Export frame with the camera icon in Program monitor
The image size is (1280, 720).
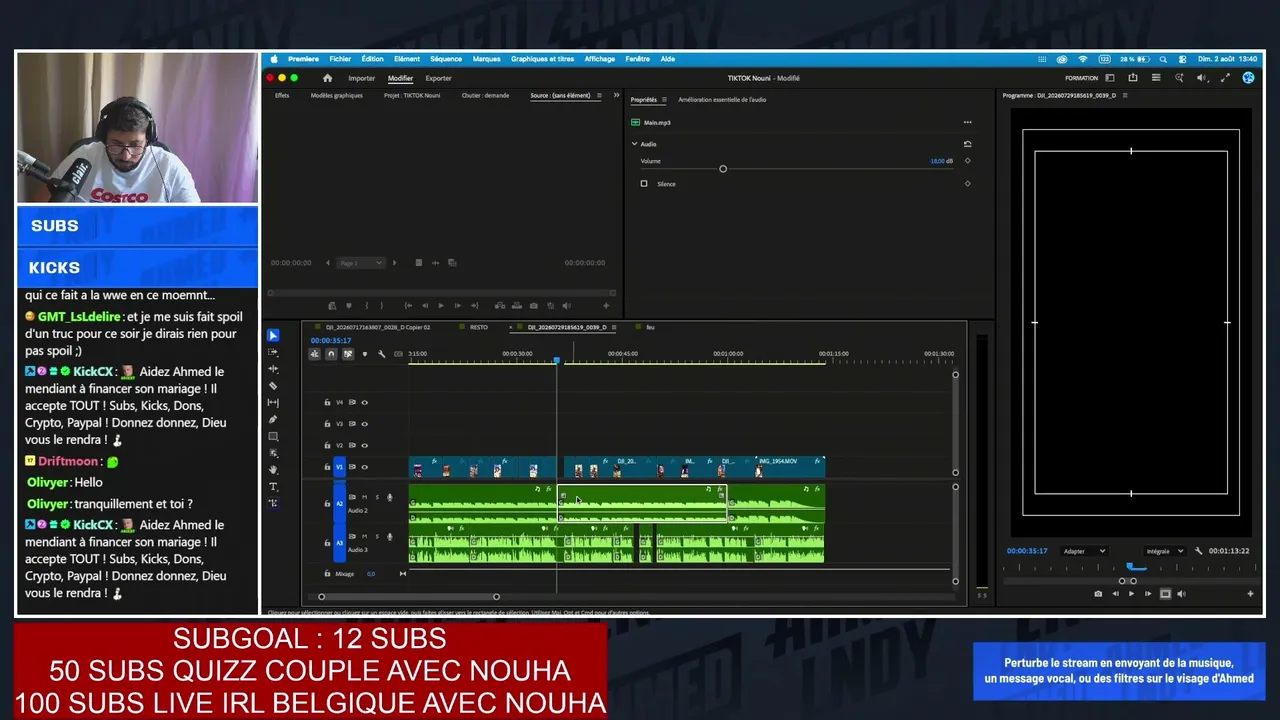1098,594
